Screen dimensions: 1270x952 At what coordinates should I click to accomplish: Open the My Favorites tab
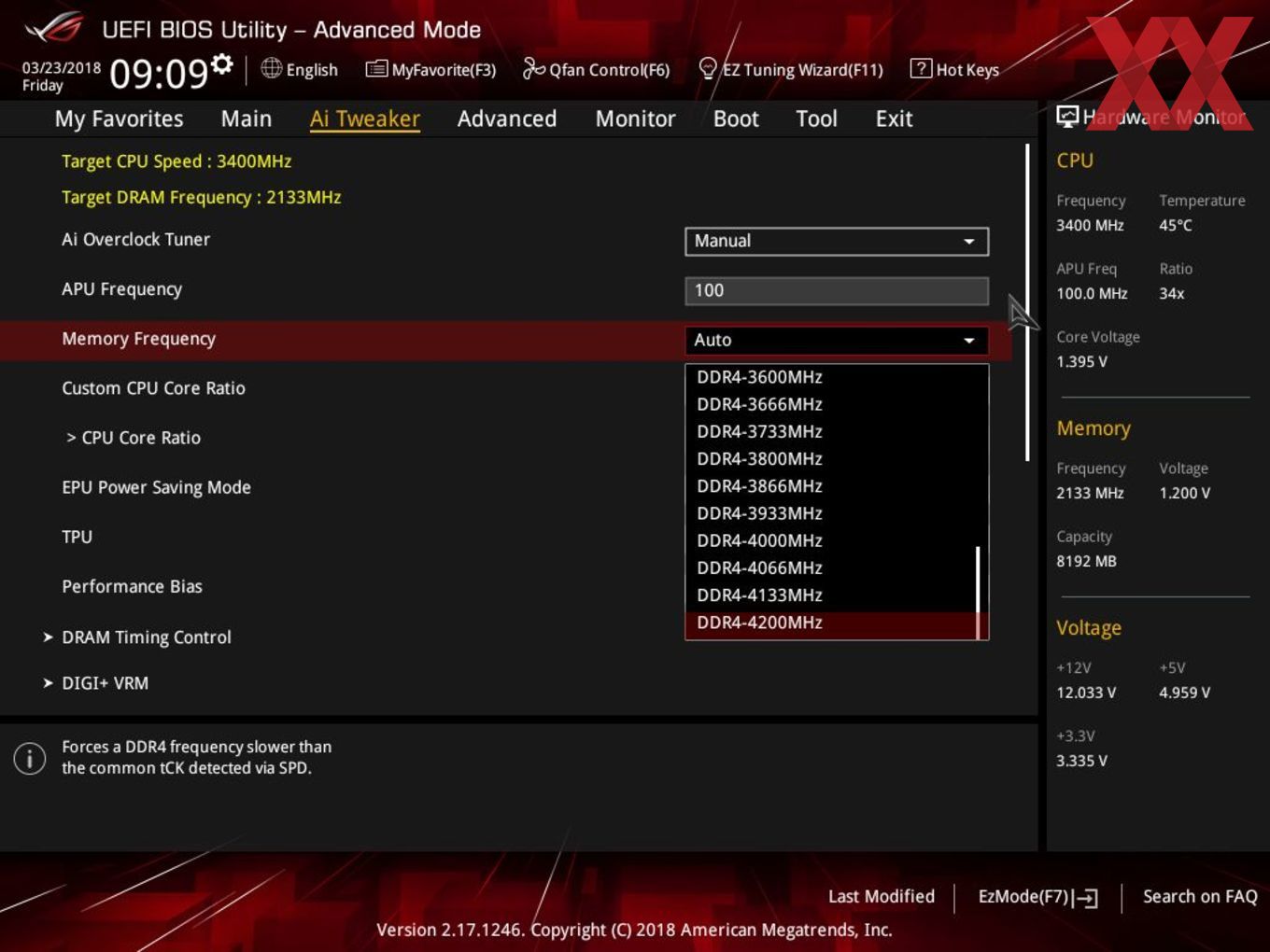click(119, 119)
